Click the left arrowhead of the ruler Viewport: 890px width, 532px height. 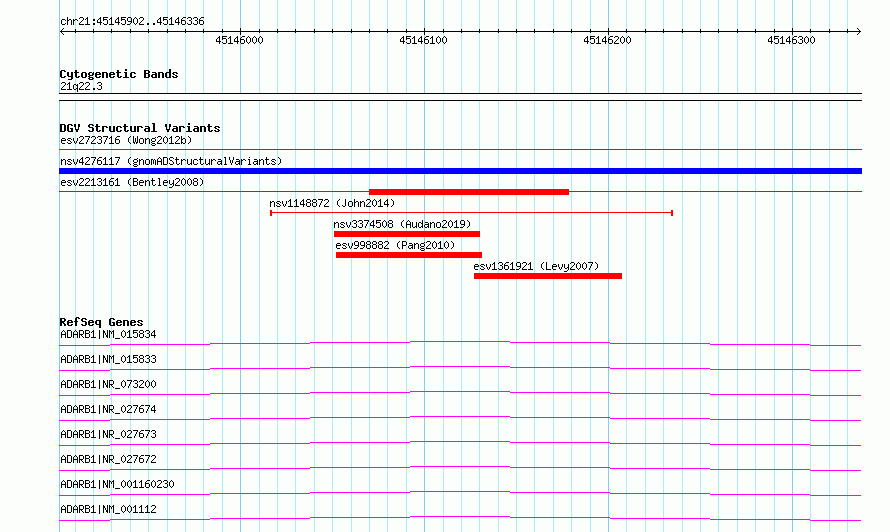pos(62,32)
